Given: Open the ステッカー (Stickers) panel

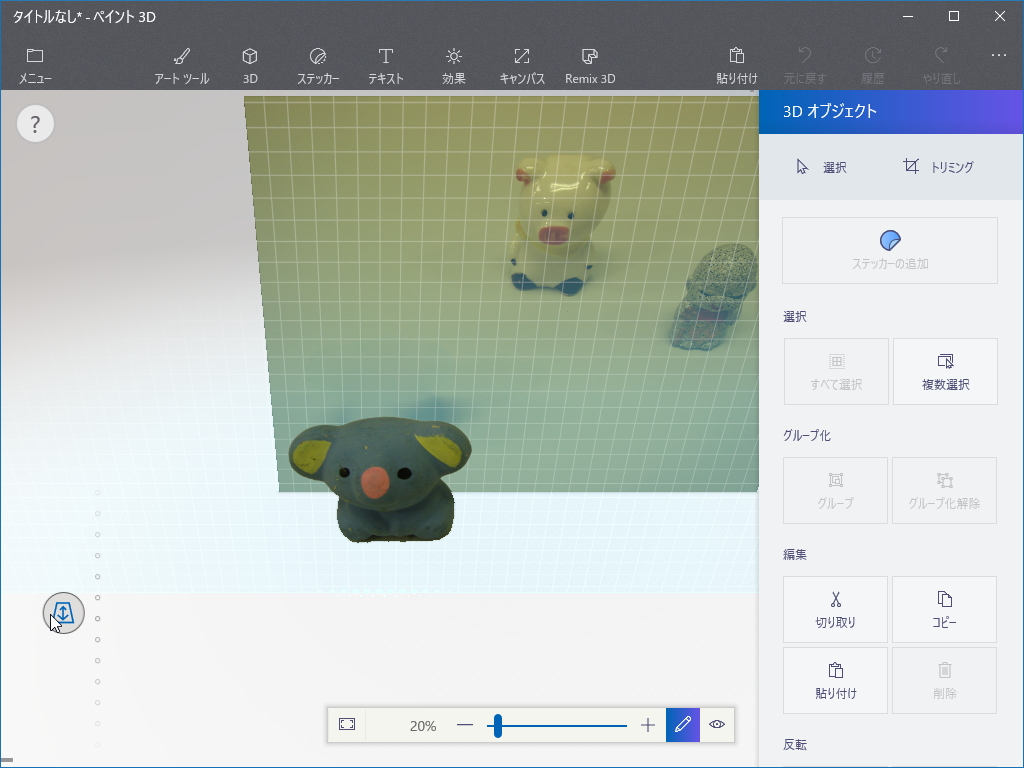Looking at the screenshot, I should point(317,62).
